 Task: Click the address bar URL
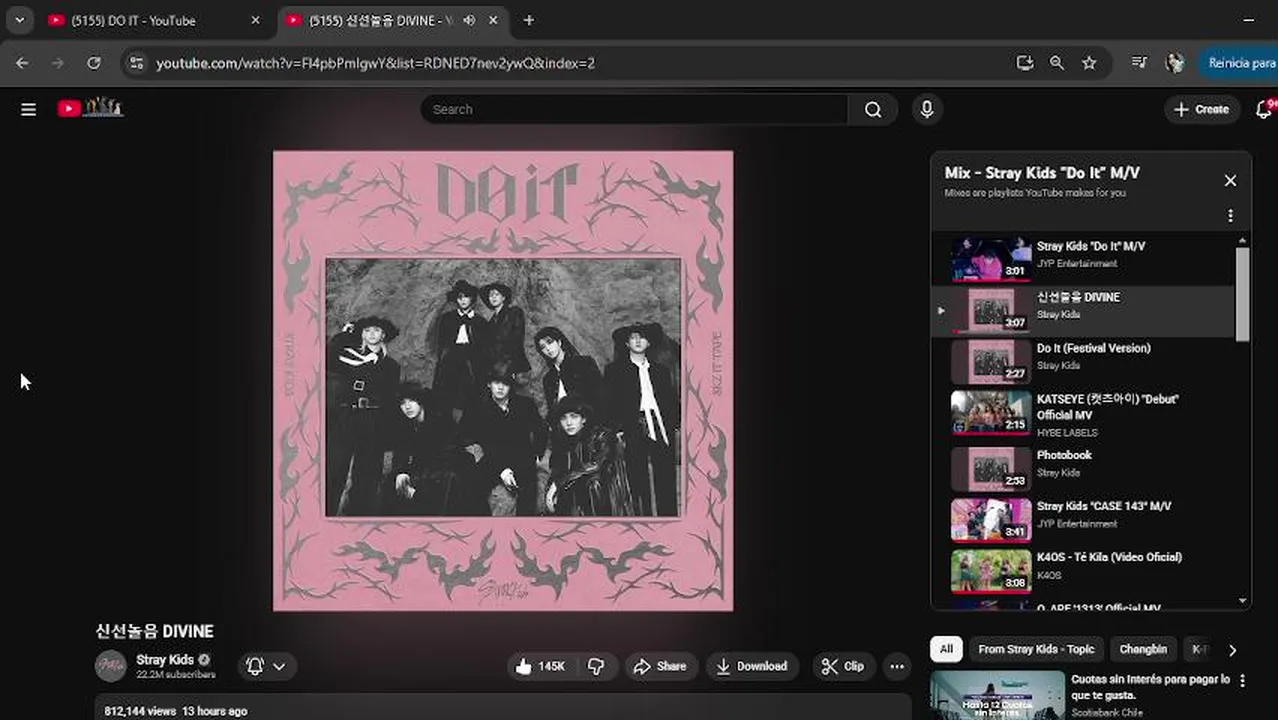pyautogui.click(x=375, y=63)
